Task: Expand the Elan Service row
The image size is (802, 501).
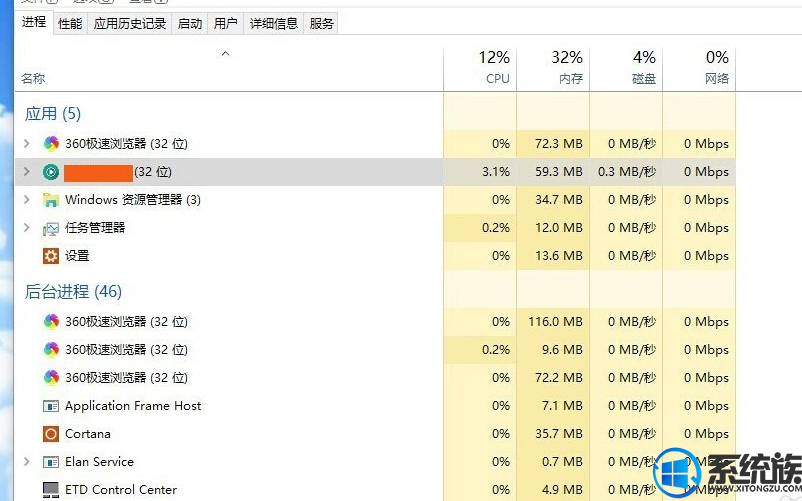Action: 27,462
